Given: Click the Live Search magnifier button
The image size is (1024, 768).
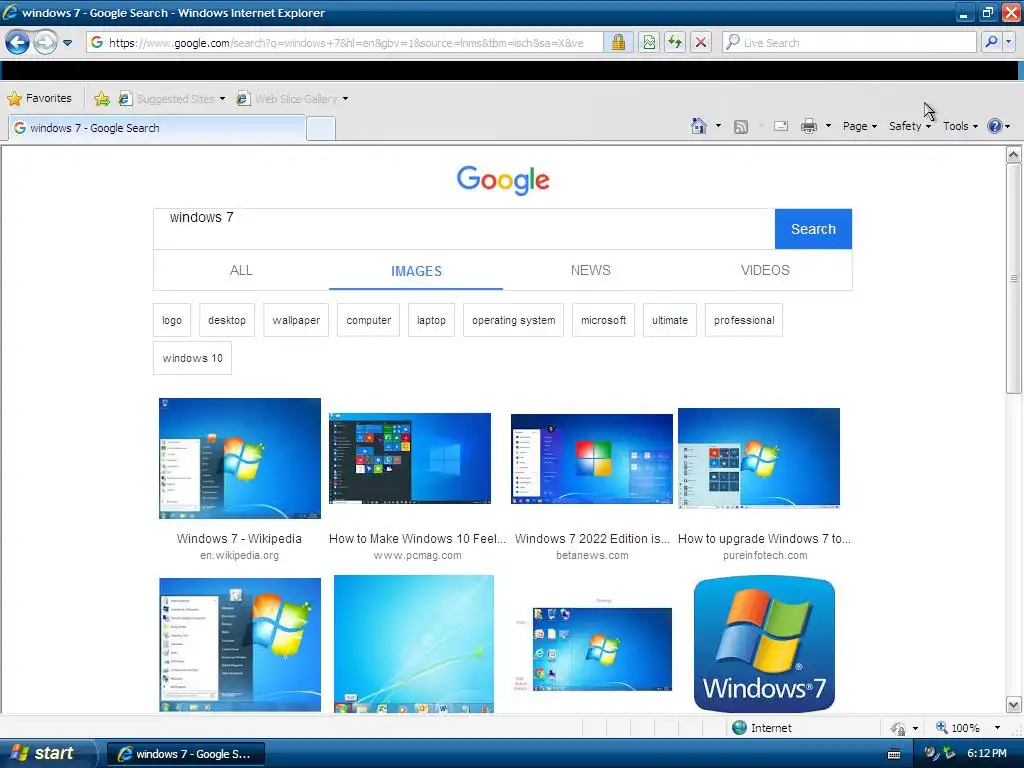Looking at the screenshot, I should point(991,42).
